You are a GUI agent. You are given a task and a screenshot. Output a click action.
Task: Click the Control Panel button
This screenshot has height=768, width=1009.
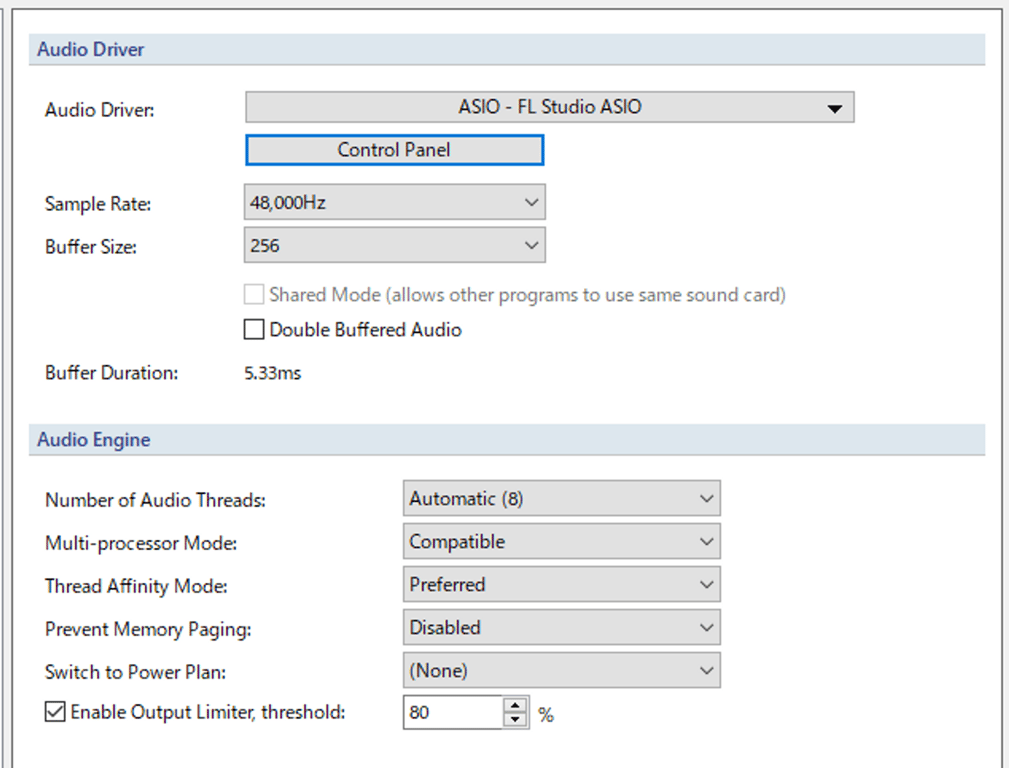point(394,150)
